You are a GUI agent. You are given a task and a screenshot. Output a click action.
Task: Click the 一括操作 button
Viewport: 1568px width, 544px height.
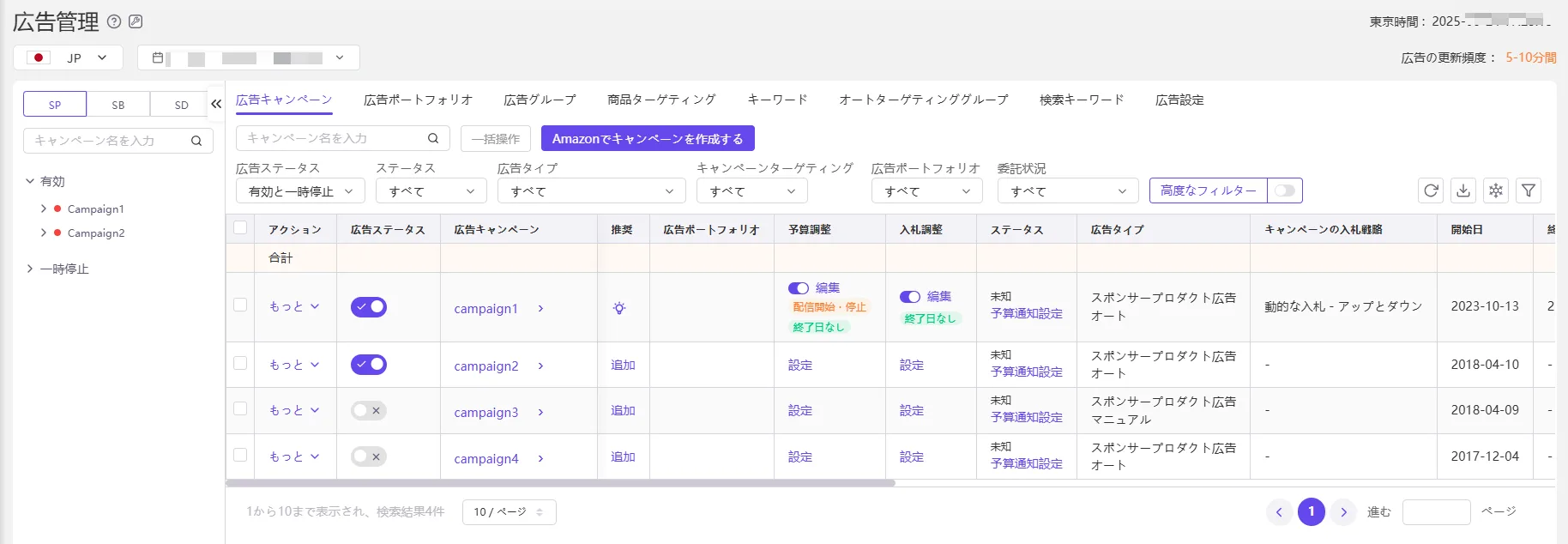(496, 138)
